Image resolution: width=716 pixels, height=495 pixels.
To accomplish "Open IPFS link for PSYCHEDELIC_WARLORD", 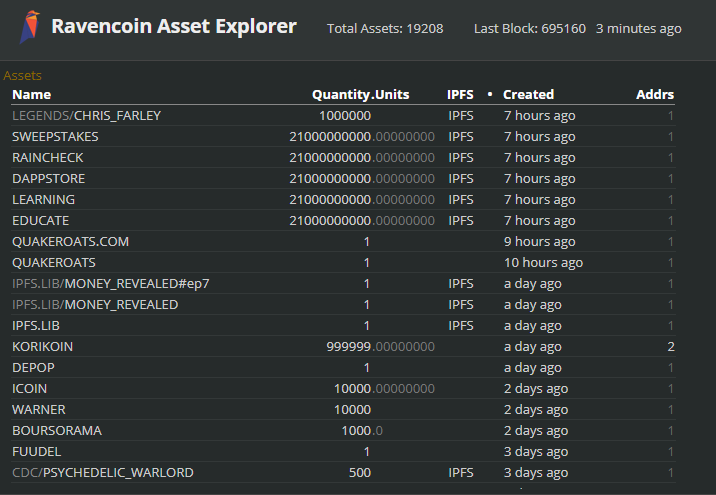I will [x=460, y=473].
